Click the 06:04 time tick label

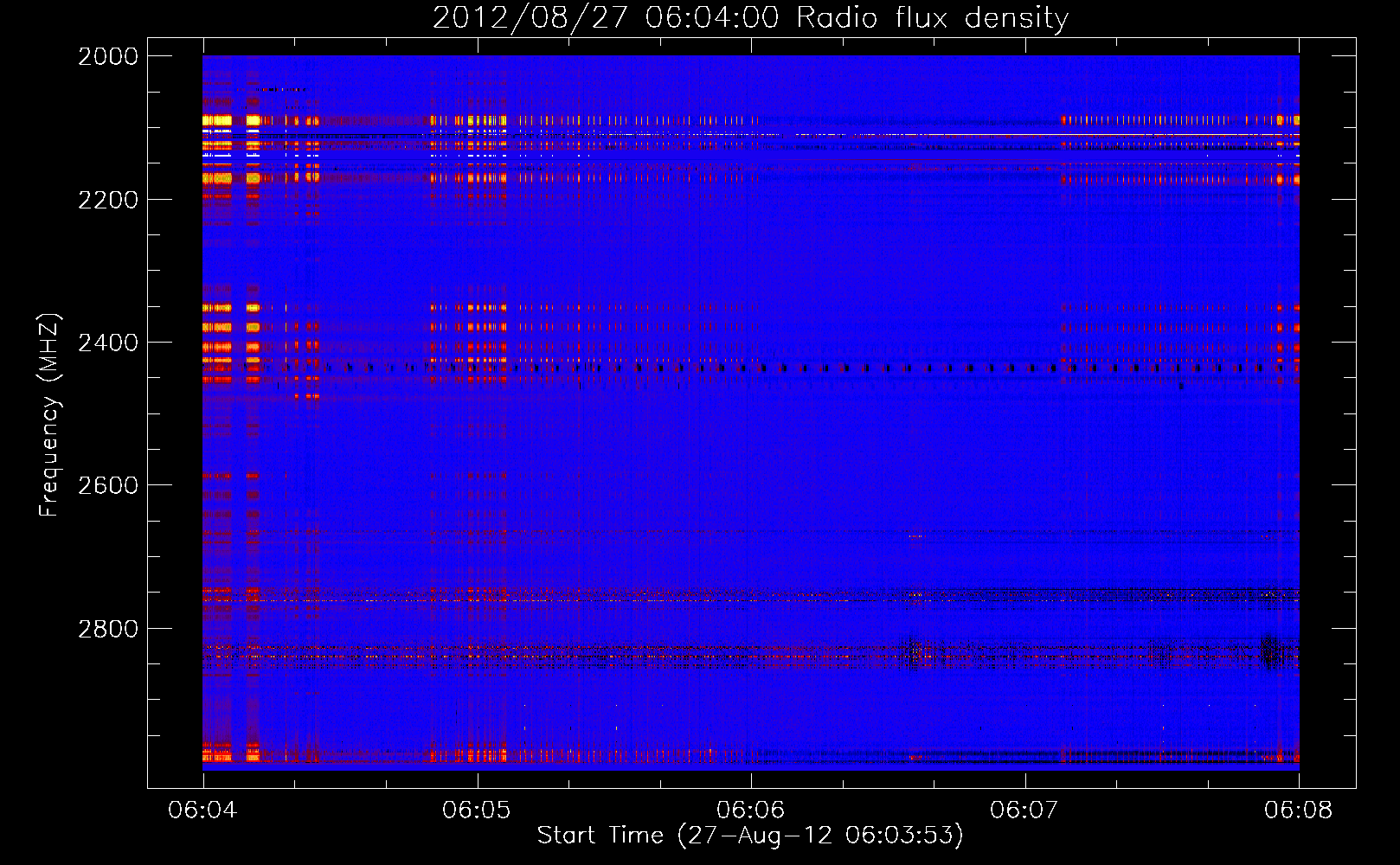point(203,810)
